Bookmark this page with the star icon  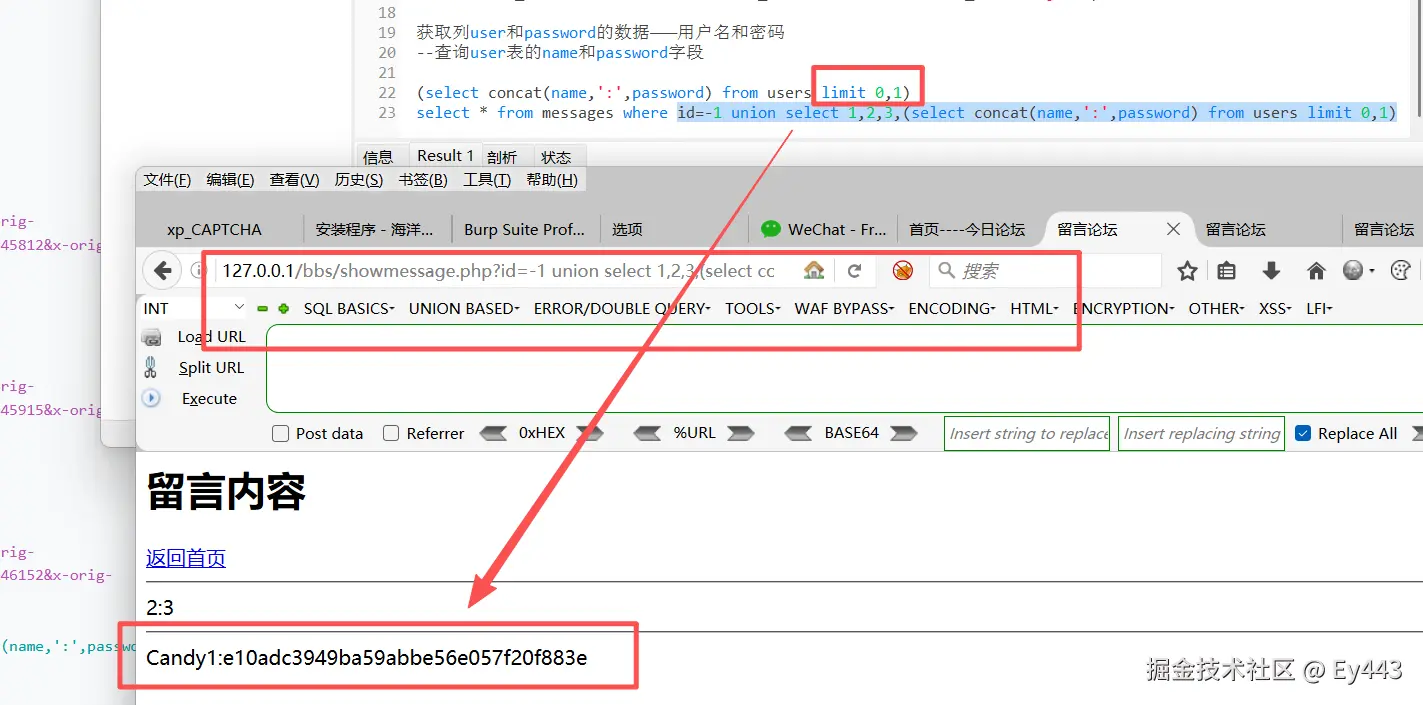[x=1187, y=271]
